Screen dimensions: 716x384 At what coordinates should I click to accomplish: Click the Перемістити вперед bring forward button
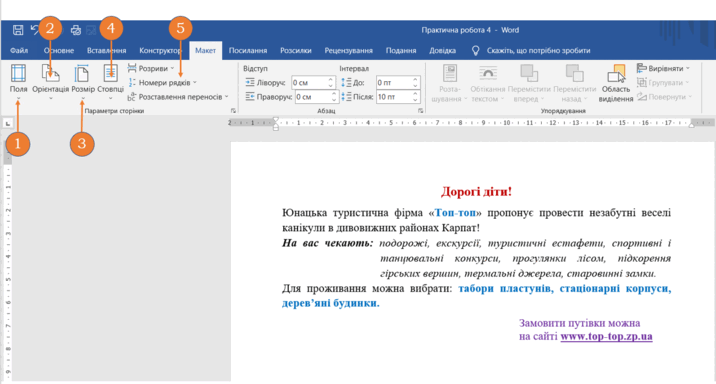point(529,83)
